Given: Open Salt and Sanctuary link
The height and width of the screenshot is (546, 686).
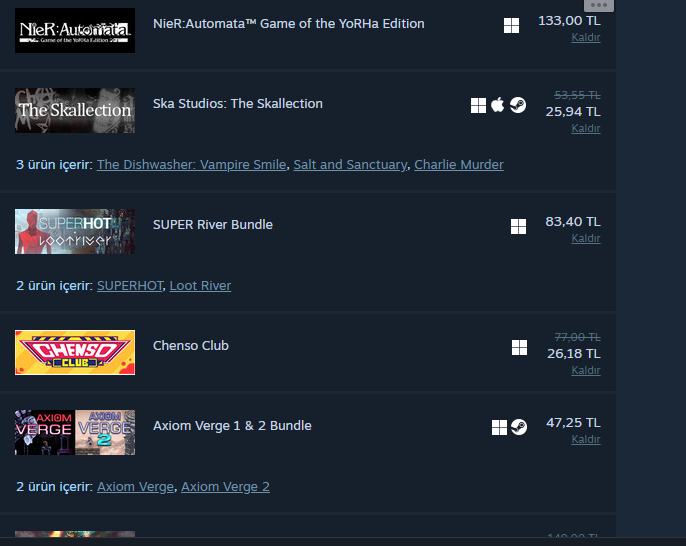Looking at the screenshot, I should (350, 165).
